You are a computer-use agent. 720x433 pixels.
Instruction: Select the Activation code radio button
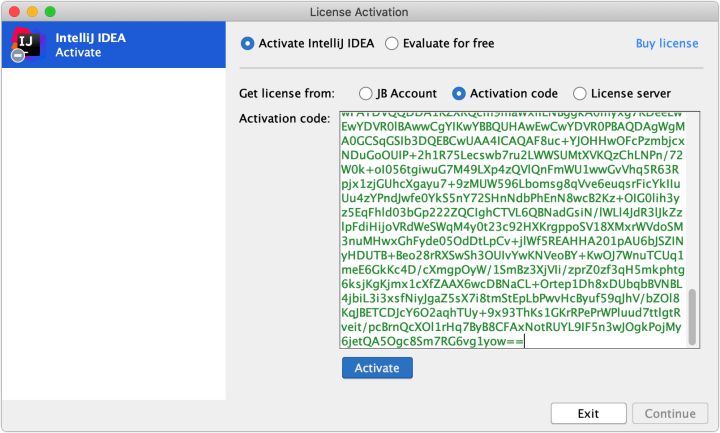click(459, 94)
